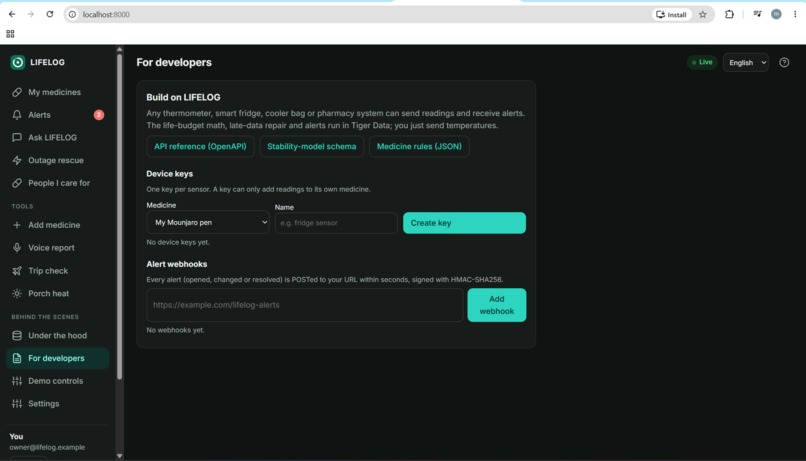The height and width of the screenshot is (461, 806).
Task: Open the browser profile avatar
Action: click(776, 14)
